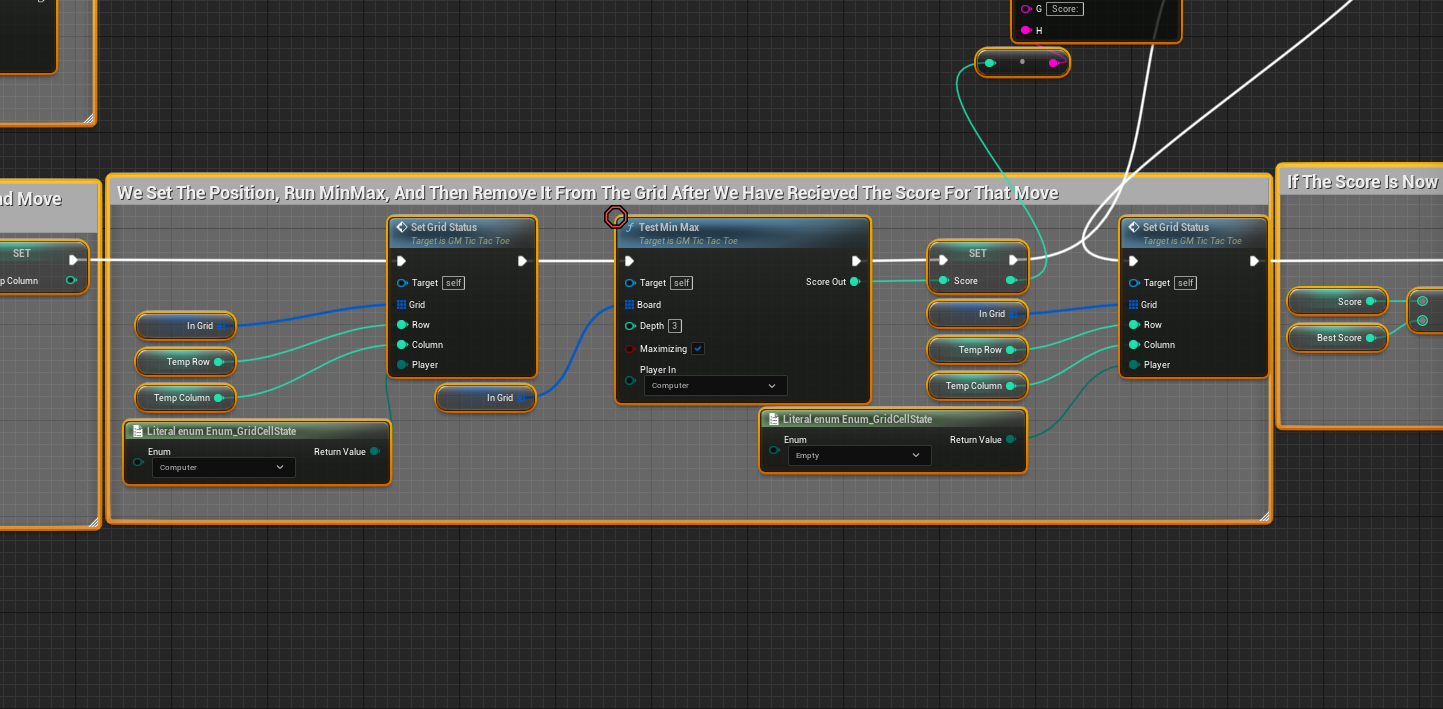Select the Score variable getter node
The image size is (1443, 709).
[x=1337, y=301]
